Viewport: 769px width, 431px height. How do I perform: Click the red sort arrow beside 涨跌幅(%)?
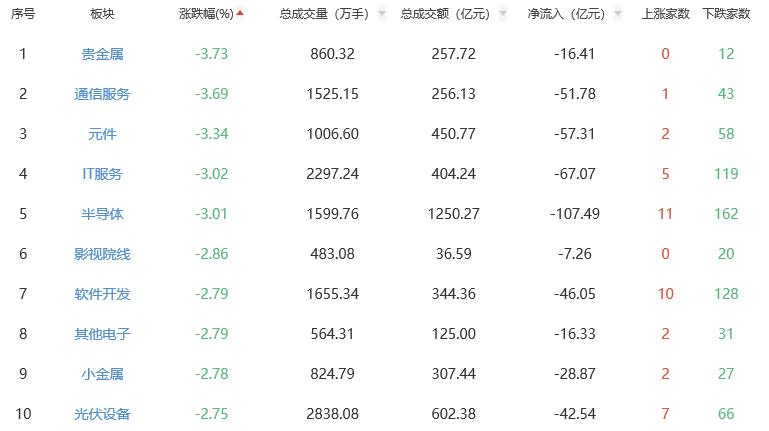click(x=240, y=14)
